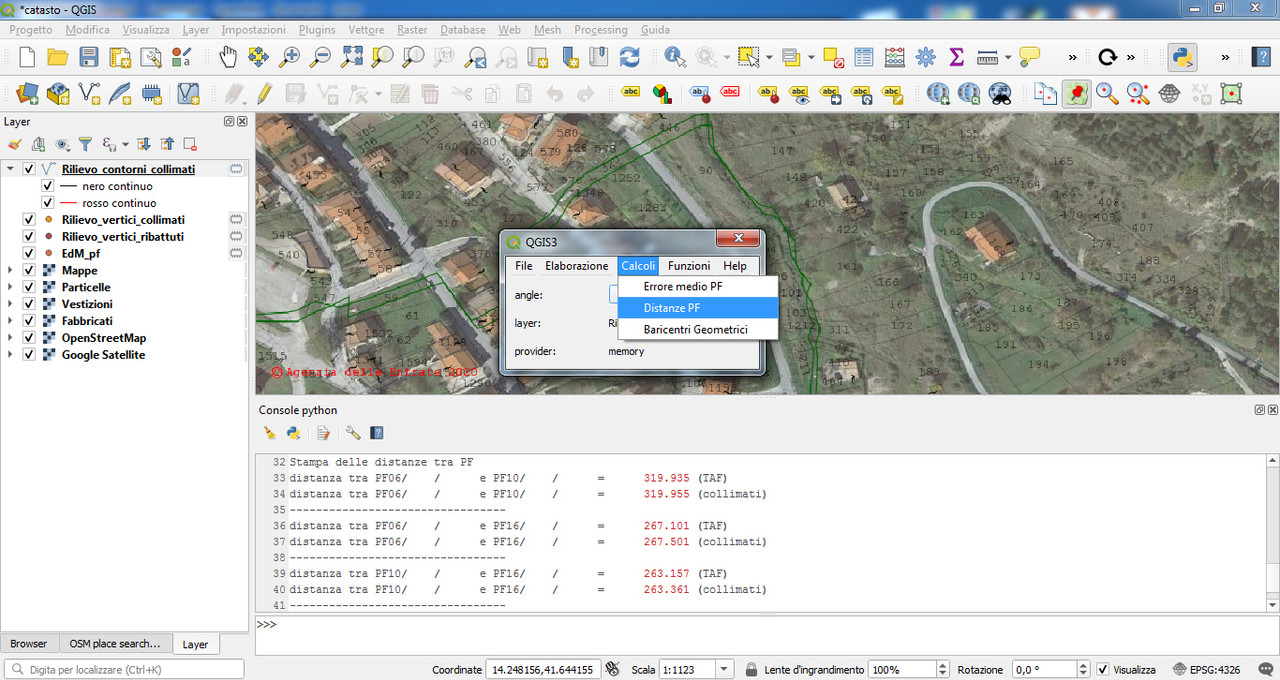Create a new project with the blank page icon

27,57
